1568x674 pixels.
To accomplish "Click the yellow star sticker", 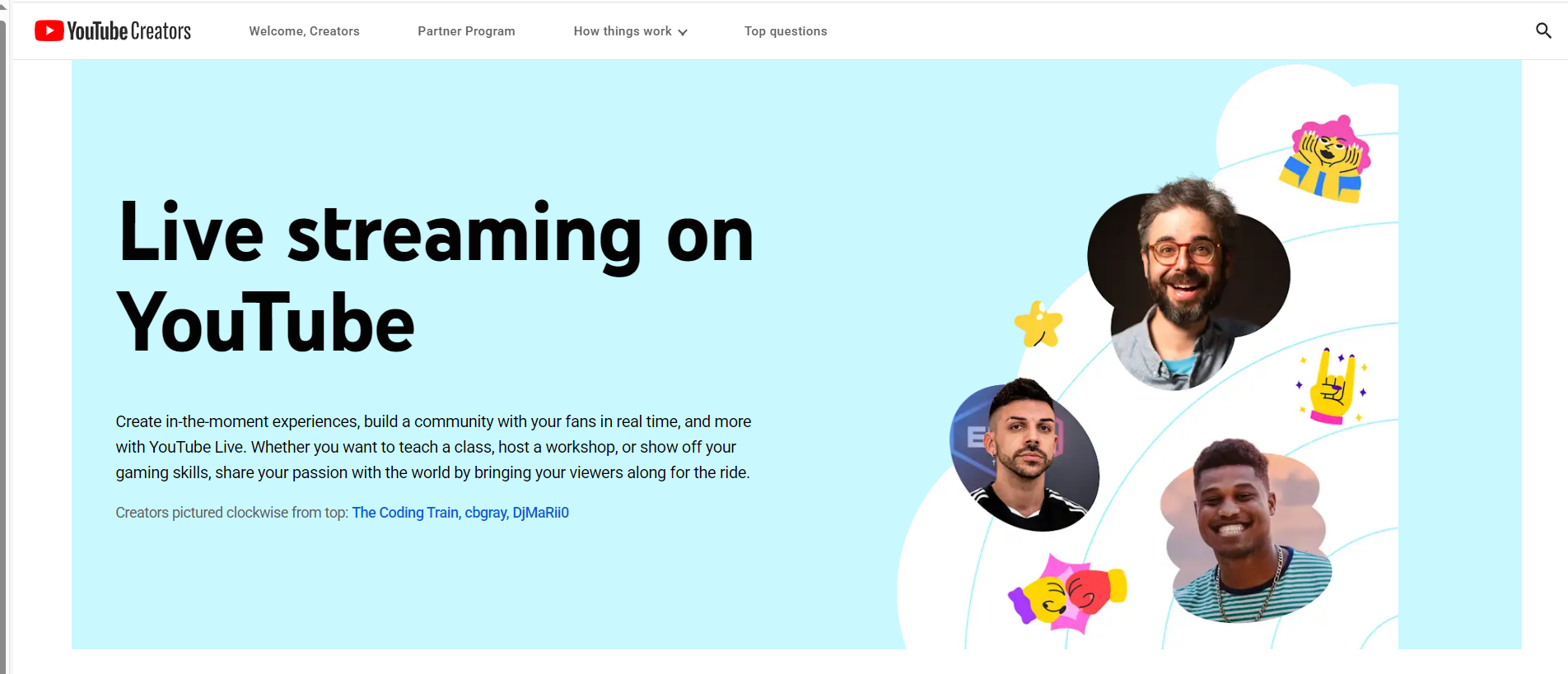I will coord(1038,324).
